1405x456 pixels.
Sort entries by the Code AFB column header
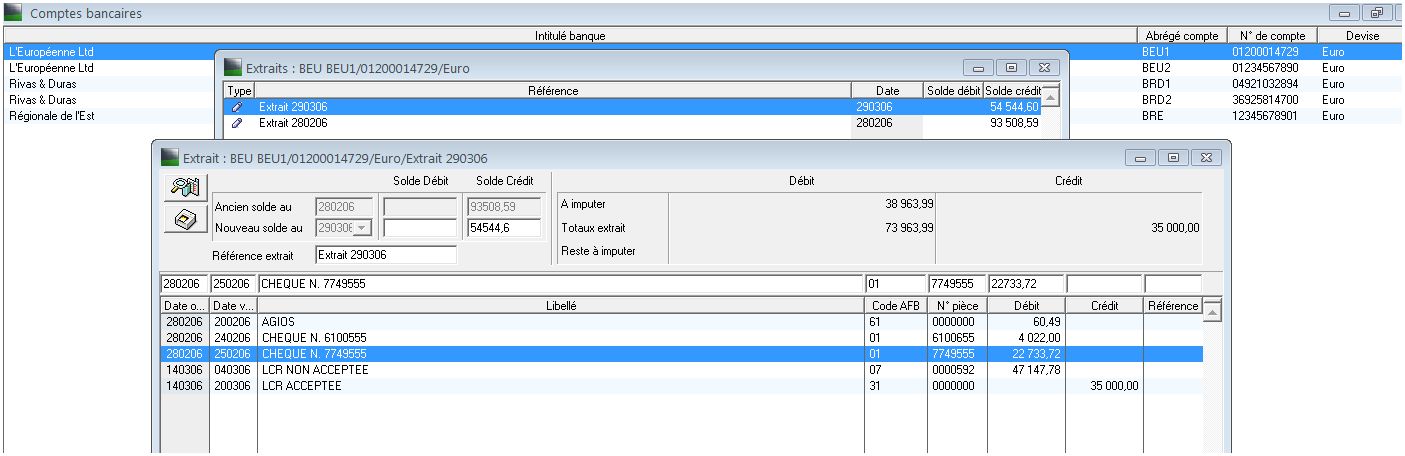coord(895,306)
